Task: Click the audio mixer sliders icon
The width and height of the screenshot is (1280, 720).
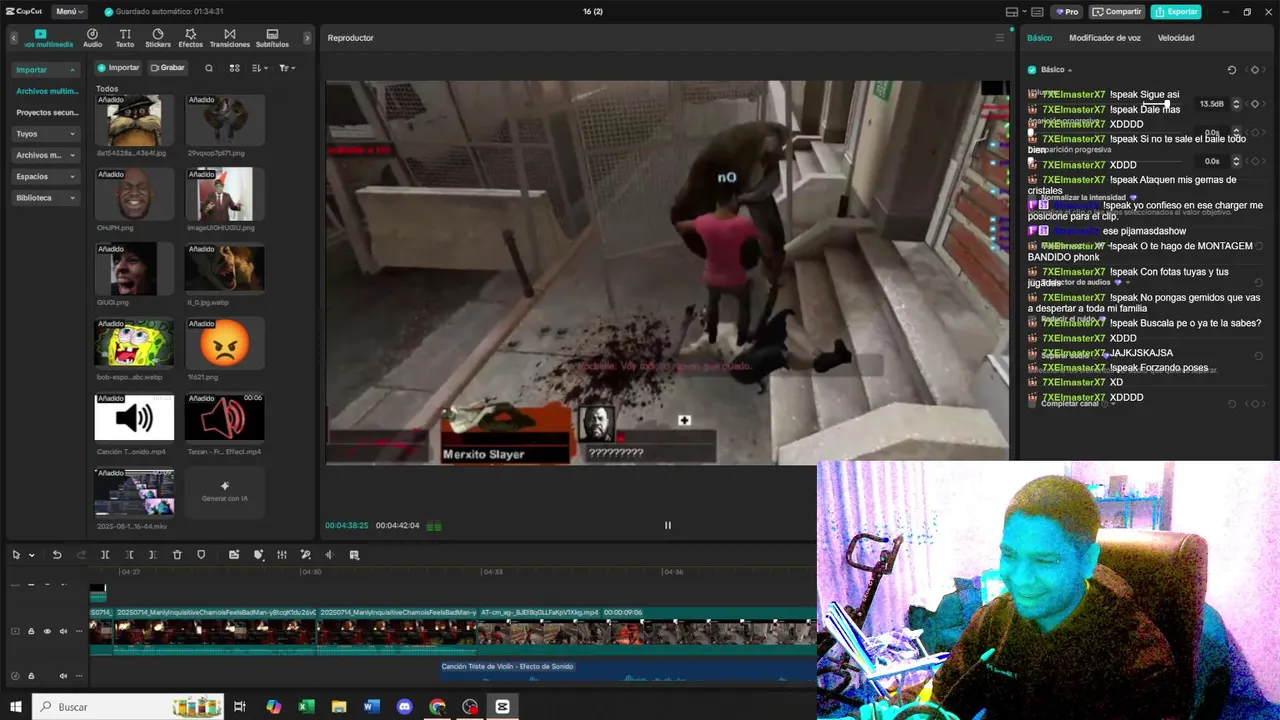Action: coord(282,555)
